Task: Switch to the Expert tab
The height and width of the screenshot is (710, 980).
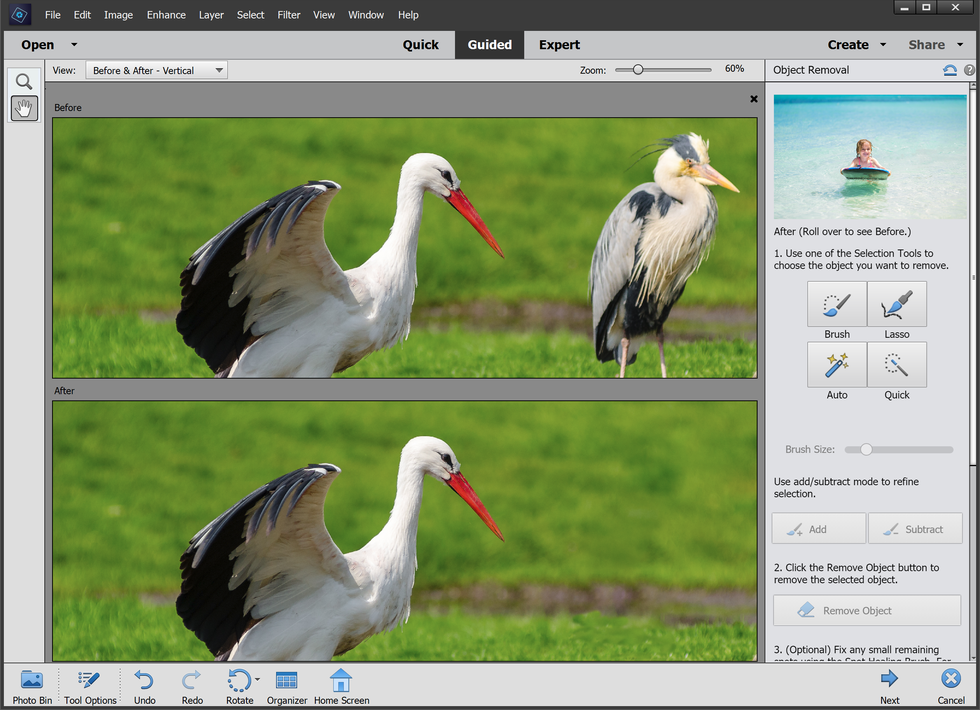Action: coord(559,45)
